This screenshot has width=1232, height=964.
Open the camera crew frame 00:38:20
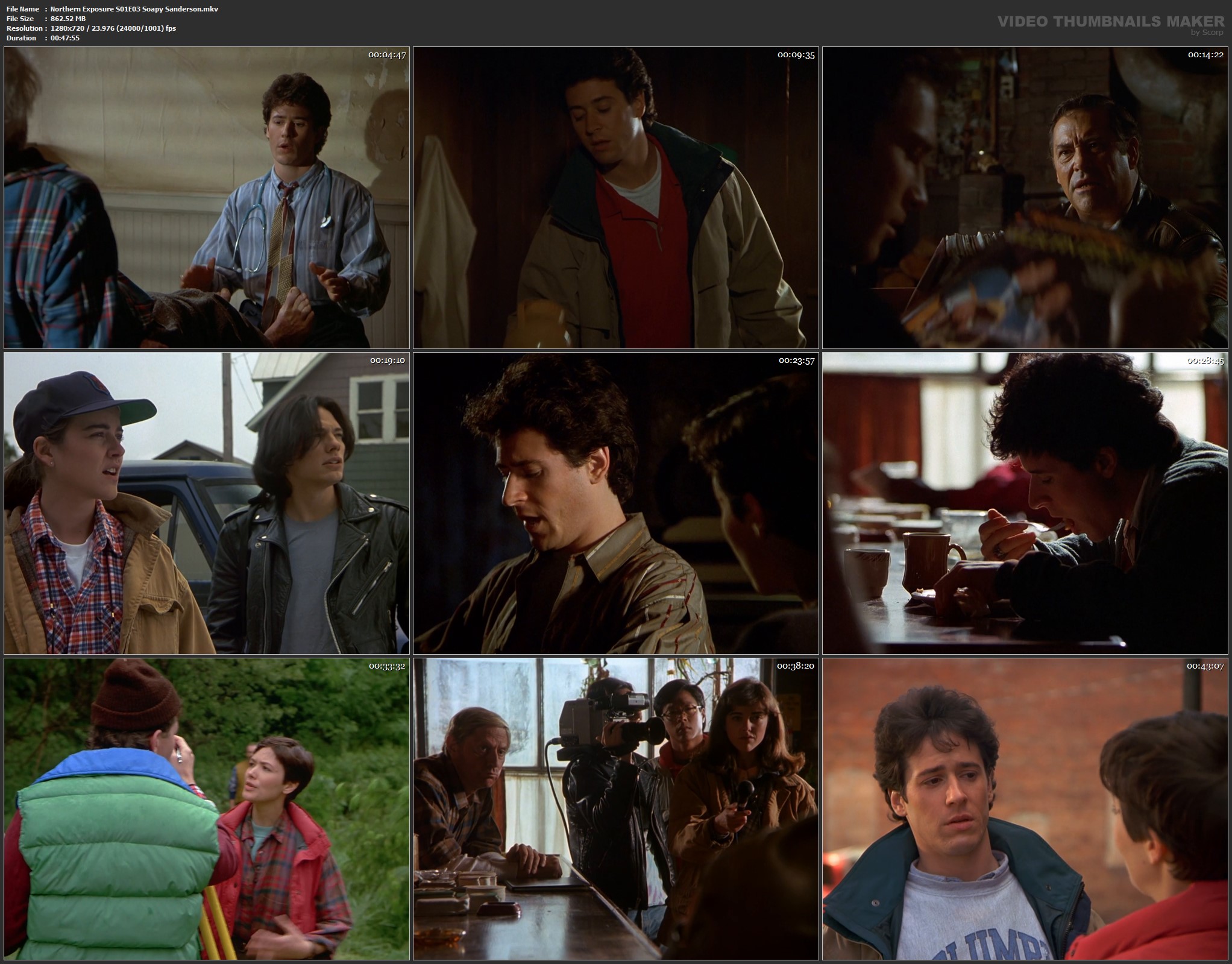click(615, 809)
